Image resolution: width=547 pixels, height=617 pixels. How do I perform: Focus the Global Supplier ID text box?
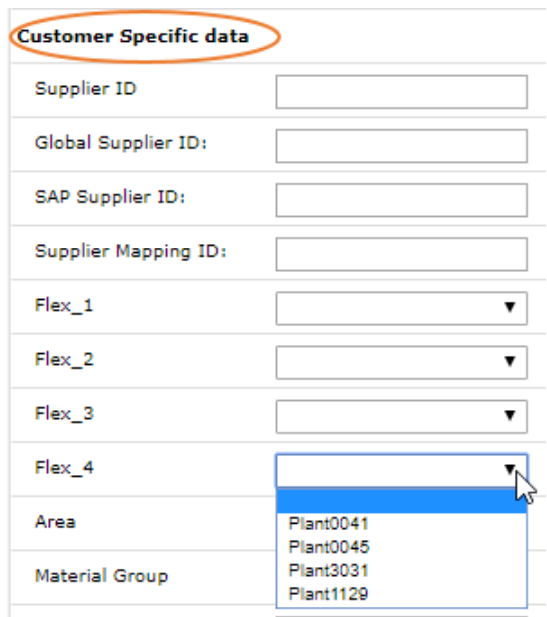point(401,146)
